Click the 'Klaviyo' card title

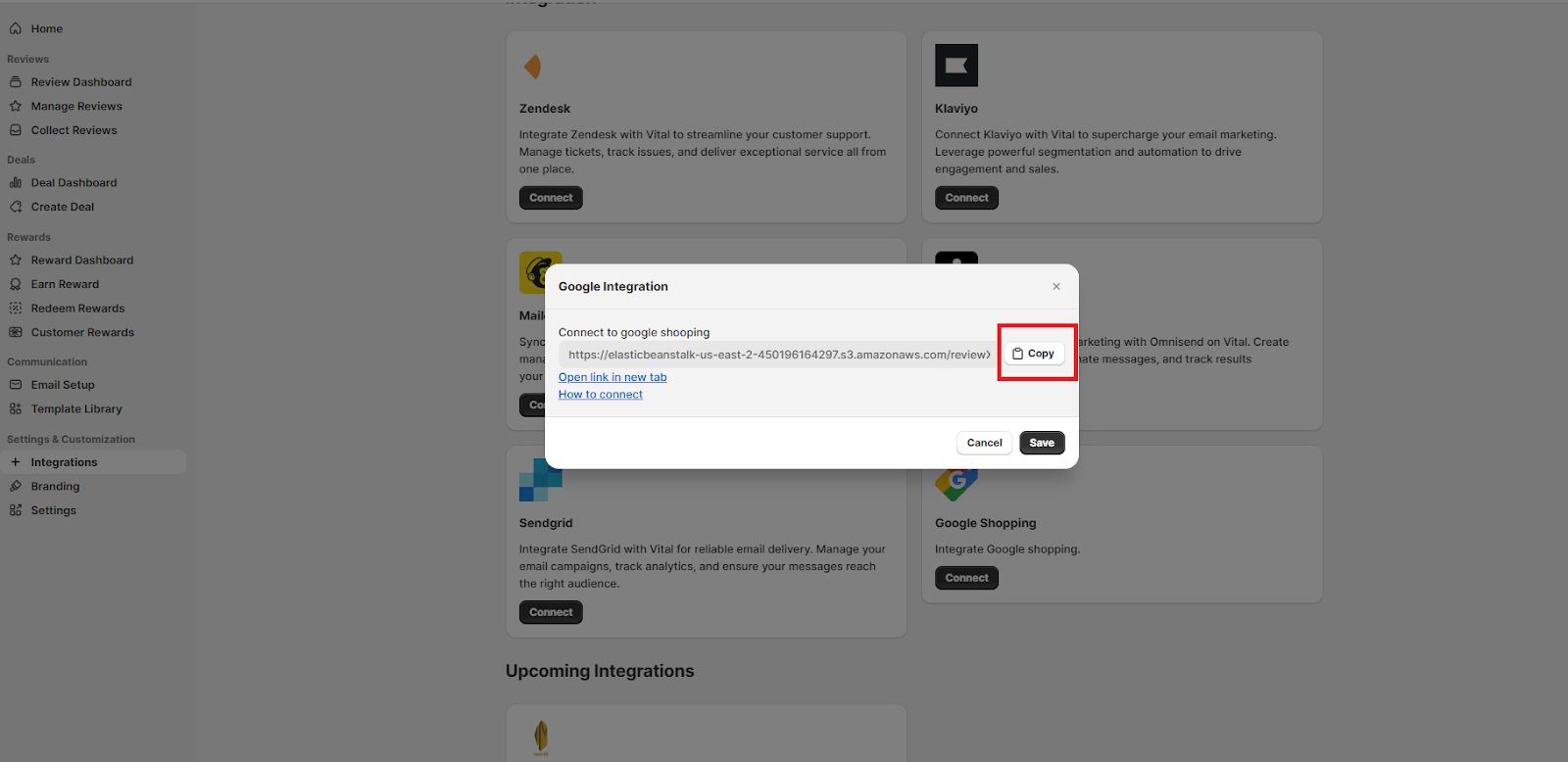[x=956, y=109]
